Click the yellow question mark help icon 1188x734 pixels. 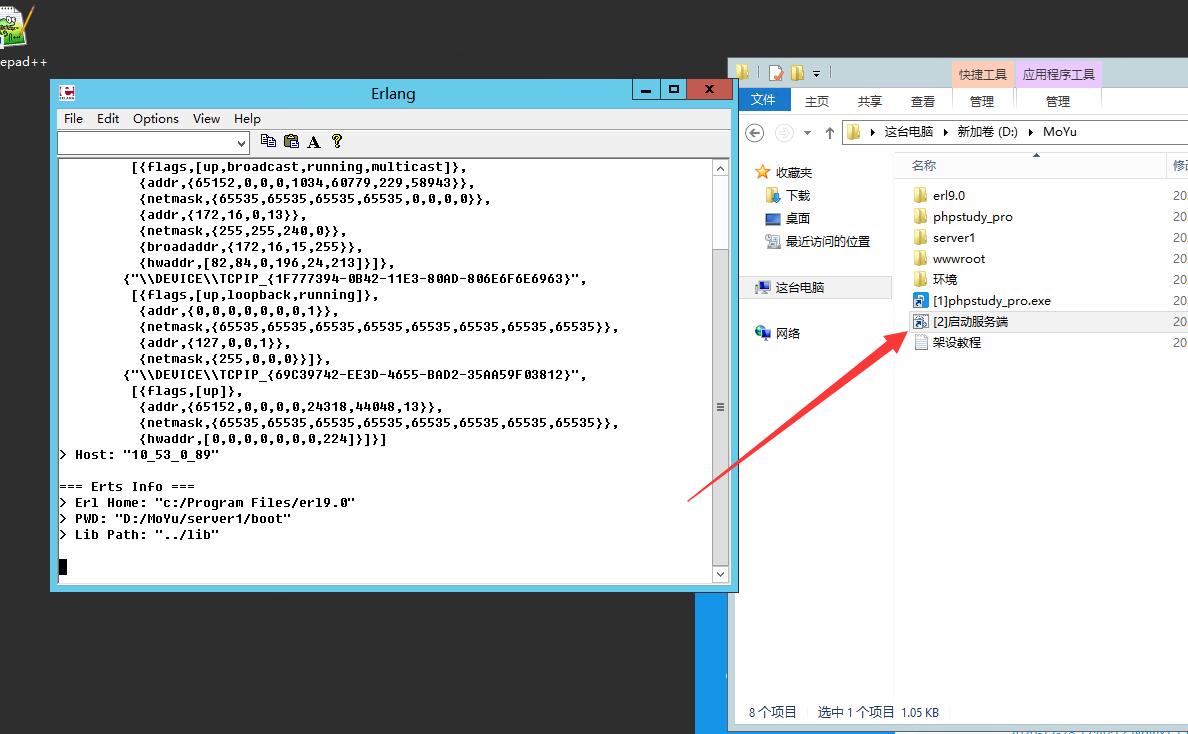[337, 142]
